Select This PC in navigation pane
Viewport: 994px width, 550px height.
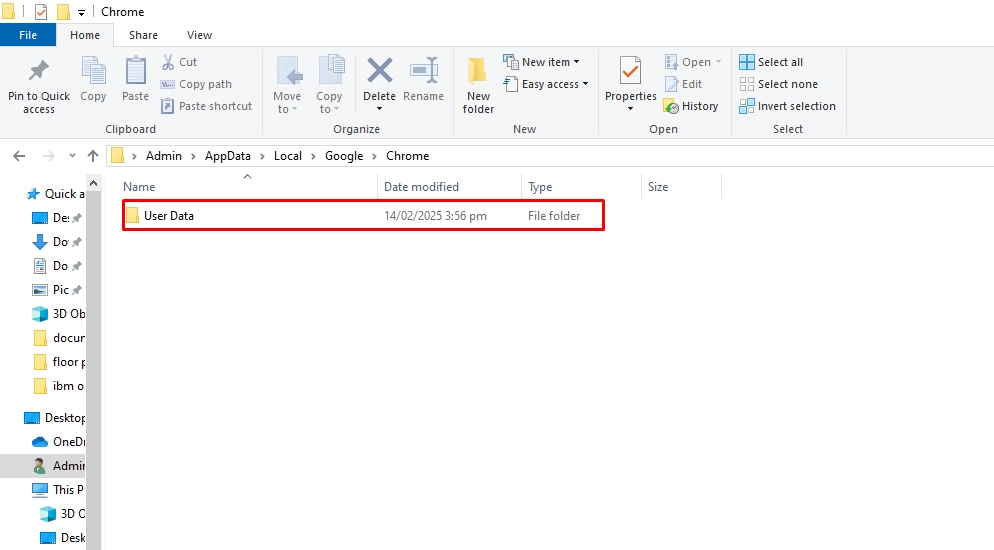coord(58,490)
